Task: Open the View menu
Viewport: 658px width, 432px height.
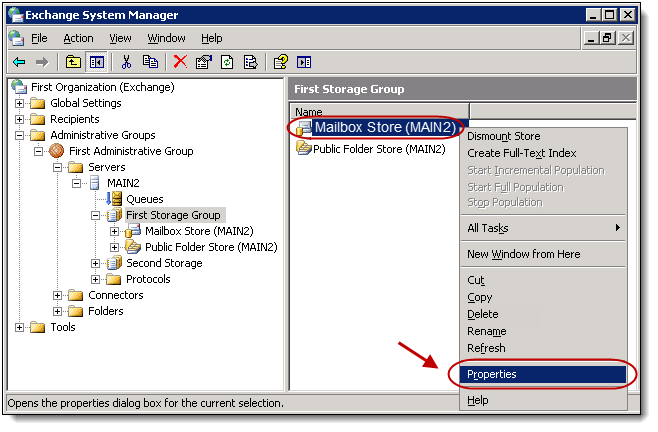Action: click(120, 38)
